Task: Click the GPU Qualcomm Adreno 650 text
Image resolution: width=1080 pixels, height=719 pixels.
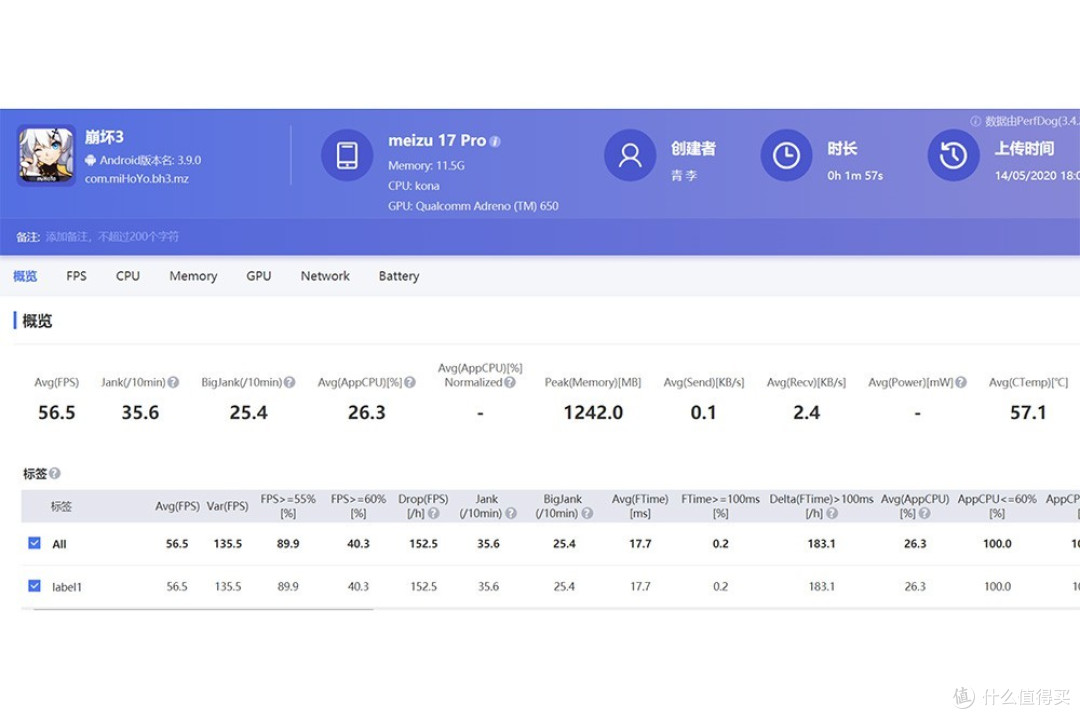Action: pos(473,206)
